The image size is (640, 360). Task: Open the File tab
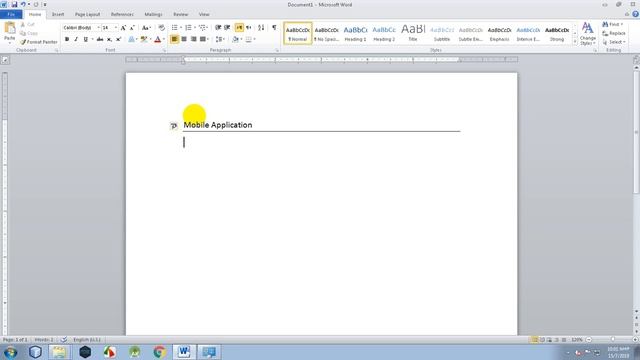point(11,14)
